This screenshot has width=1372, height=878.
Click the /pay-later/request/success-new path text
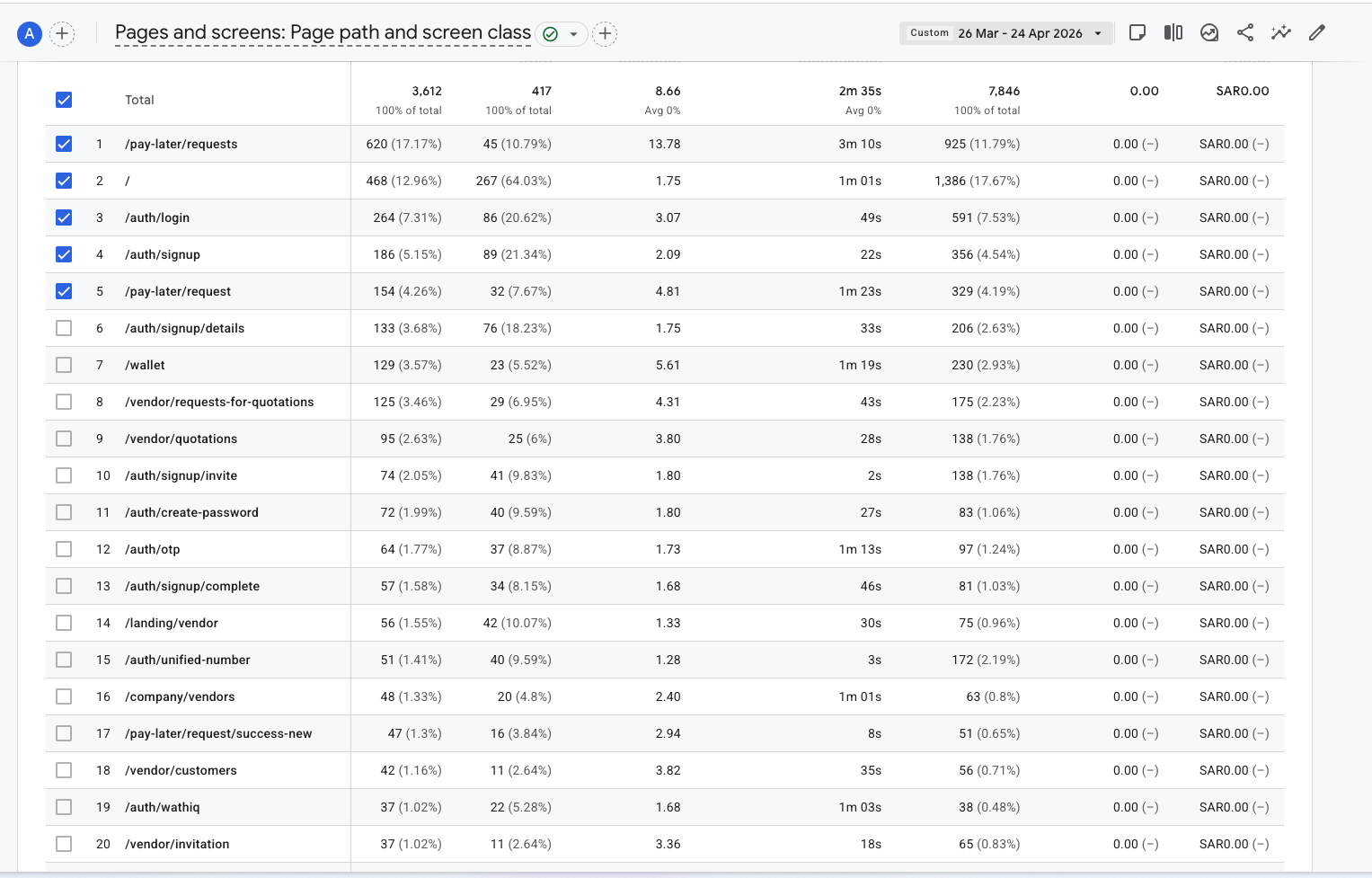tap(218, 733)
